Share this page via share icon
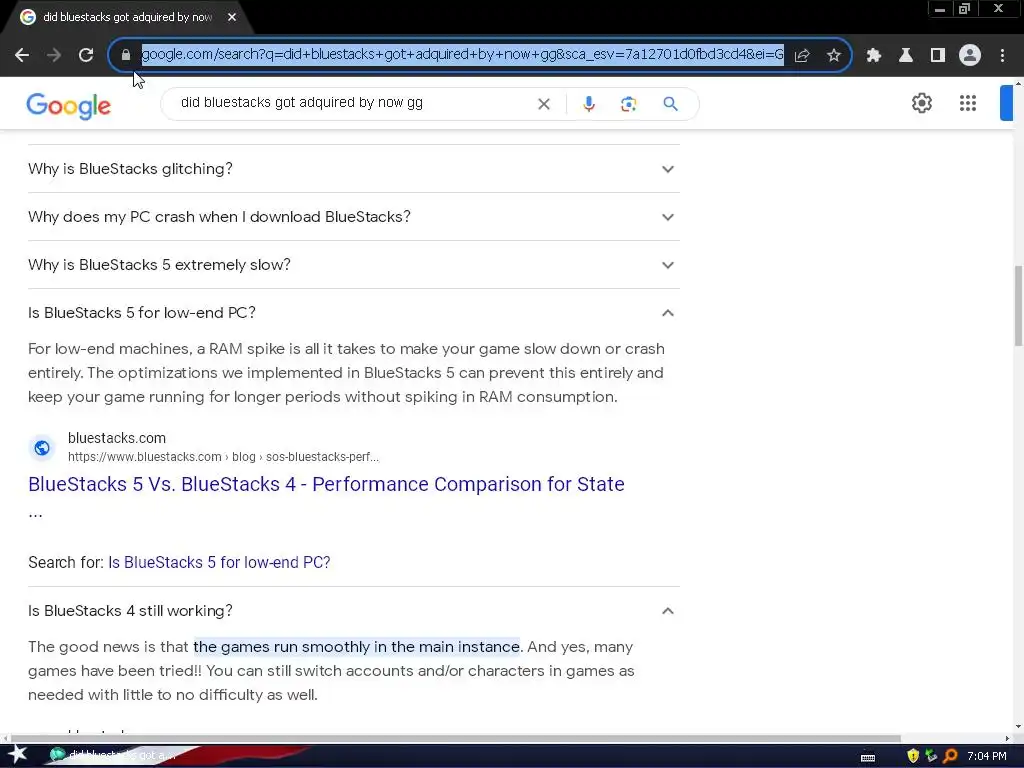The image size is (1024, 768). (802, 56)
